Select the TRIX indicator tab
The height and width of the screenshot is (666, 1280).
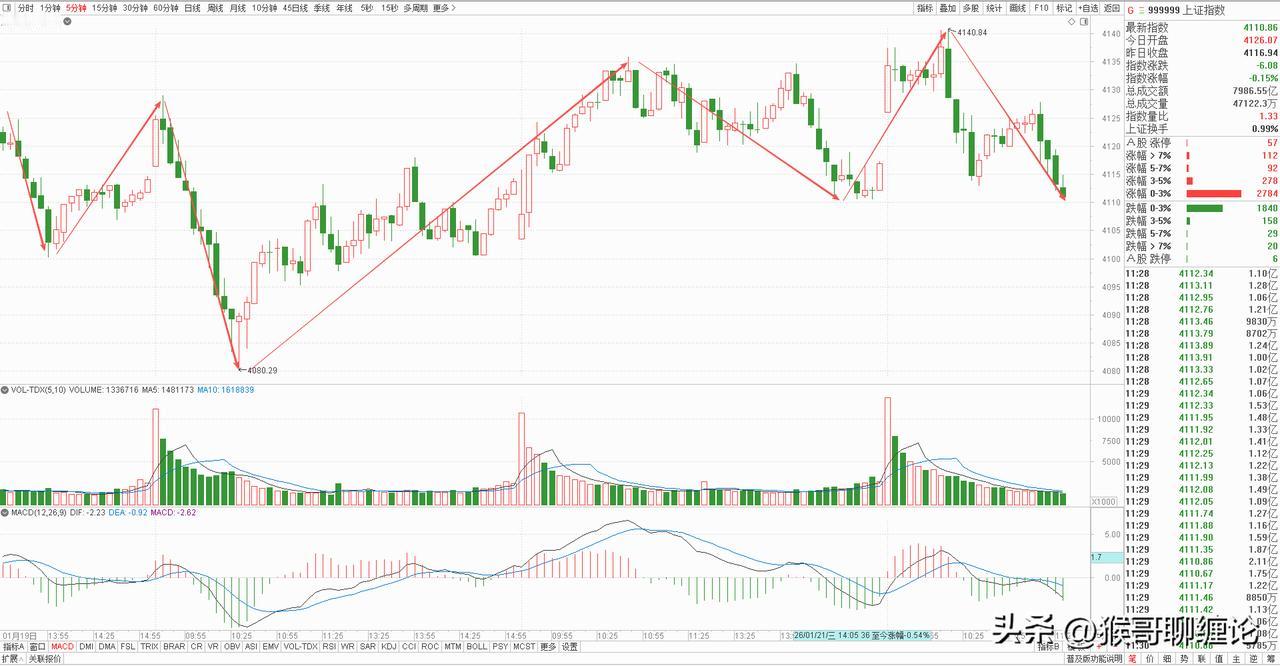149,647
